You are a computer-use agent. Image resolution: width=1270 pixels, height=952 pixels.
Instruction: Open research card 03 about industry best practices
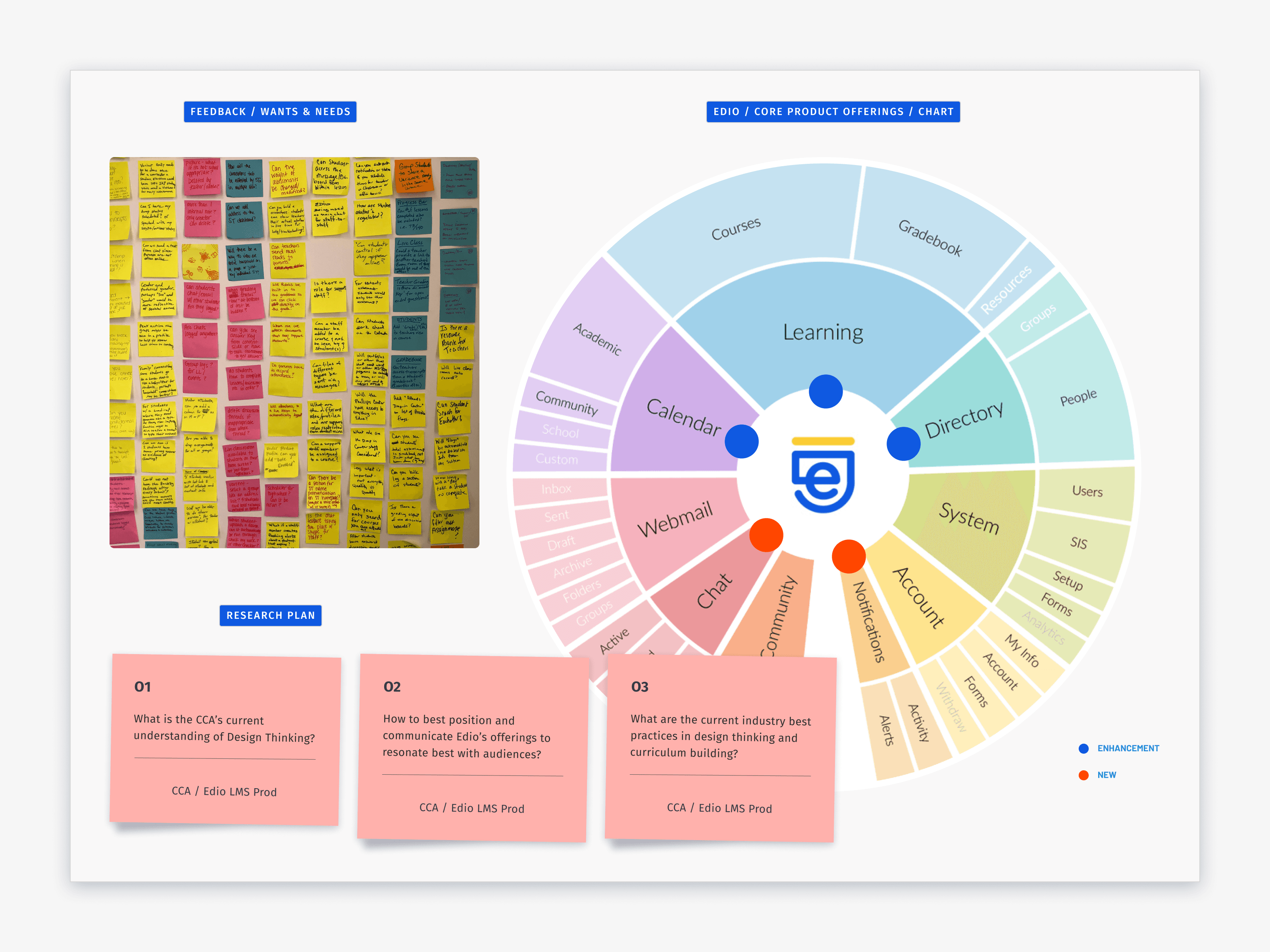point(721,748)
